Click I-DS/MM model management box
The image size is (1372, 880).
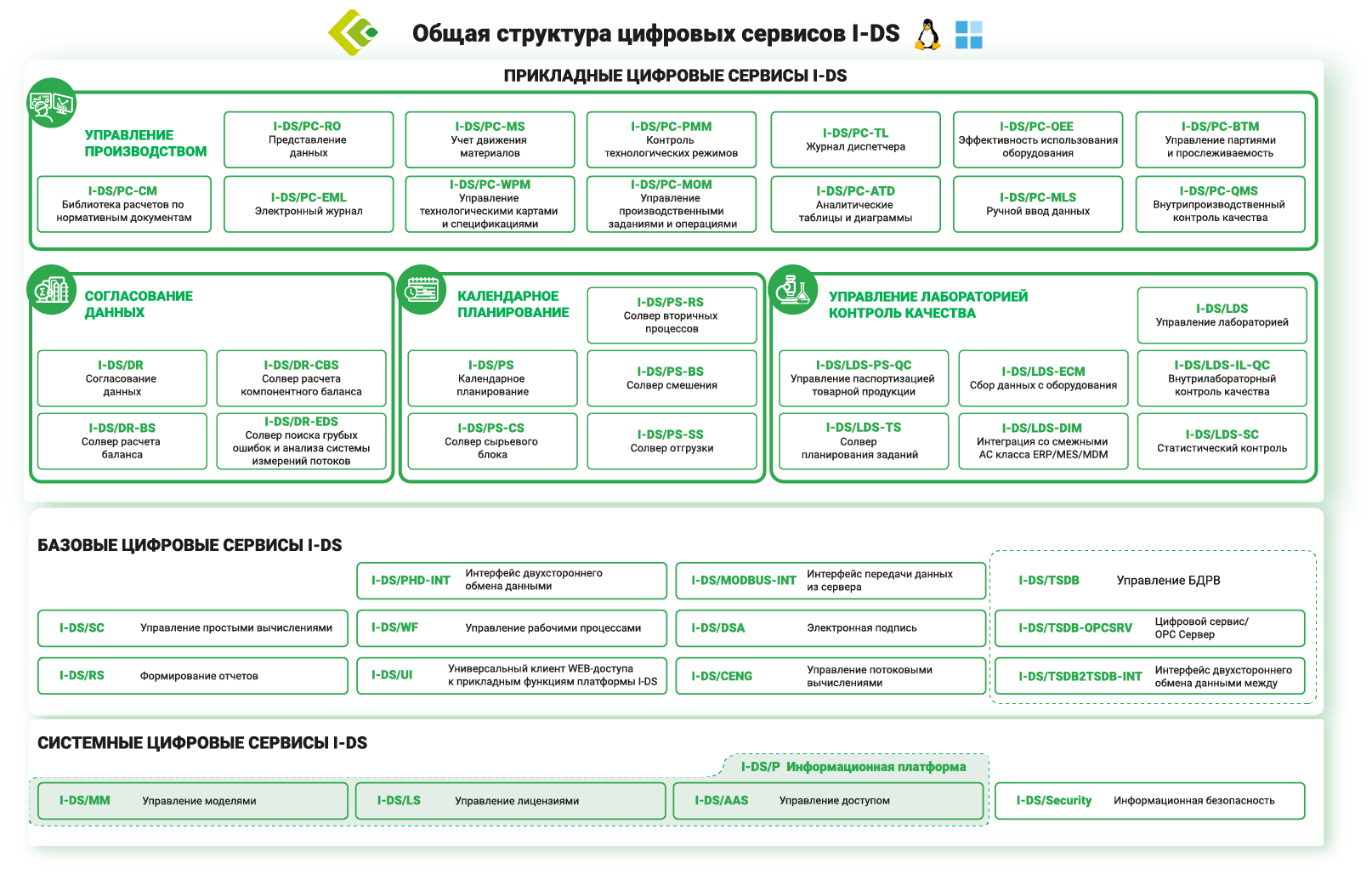click(192, 801)
